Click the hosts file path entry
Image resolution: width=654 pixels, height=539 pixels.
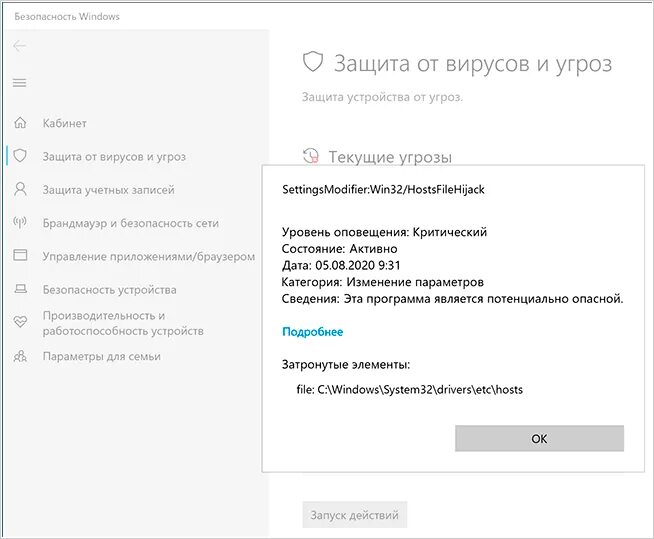pos(410,390)
